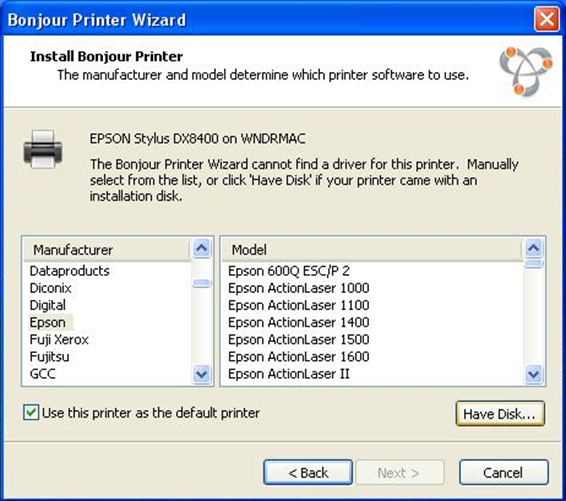The width and height of the screenshot is (566, 501).
Task: Click the Model column header
Action: 372,250
